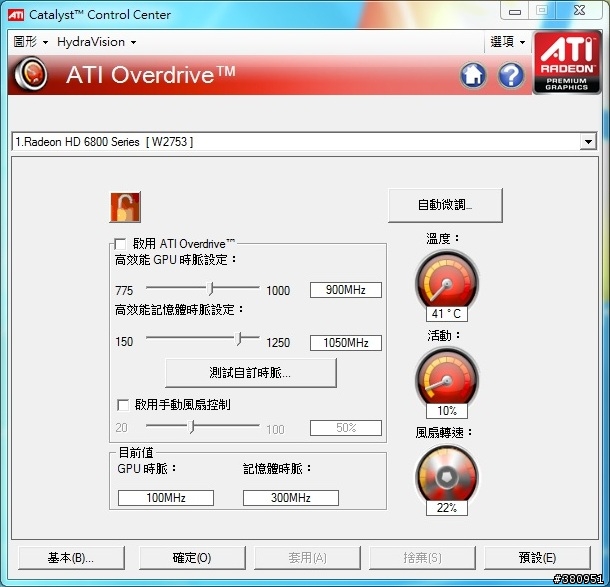Close the Catalyst Control Center window
This screenshot has width=610, height=587.
pos(580,11)
